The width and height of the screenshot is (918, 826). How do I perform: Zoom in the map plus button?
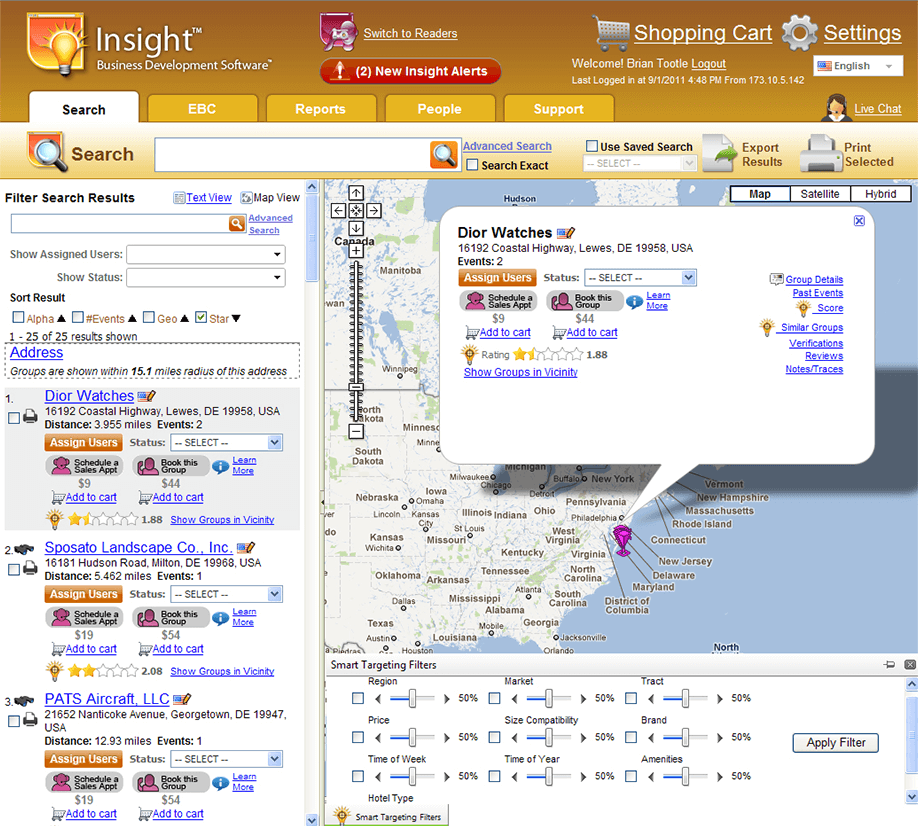pos(356,251)
